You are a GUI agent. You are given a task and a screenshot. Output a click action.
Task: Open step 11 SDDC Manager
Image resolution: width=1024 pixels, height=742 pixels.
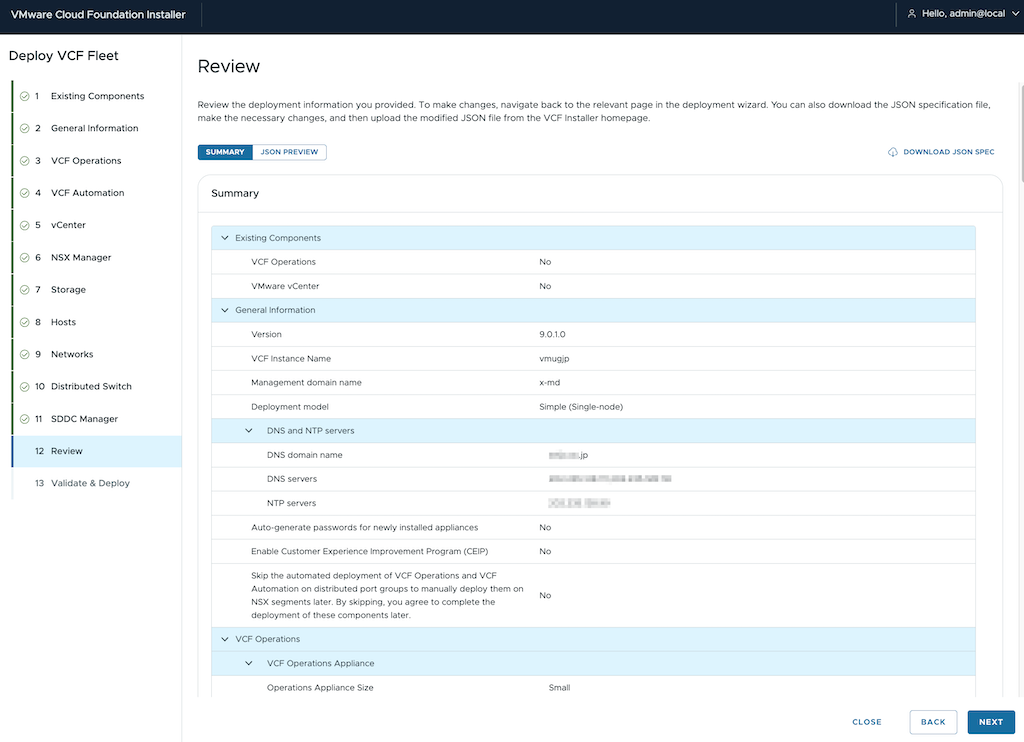pos(97,419)
